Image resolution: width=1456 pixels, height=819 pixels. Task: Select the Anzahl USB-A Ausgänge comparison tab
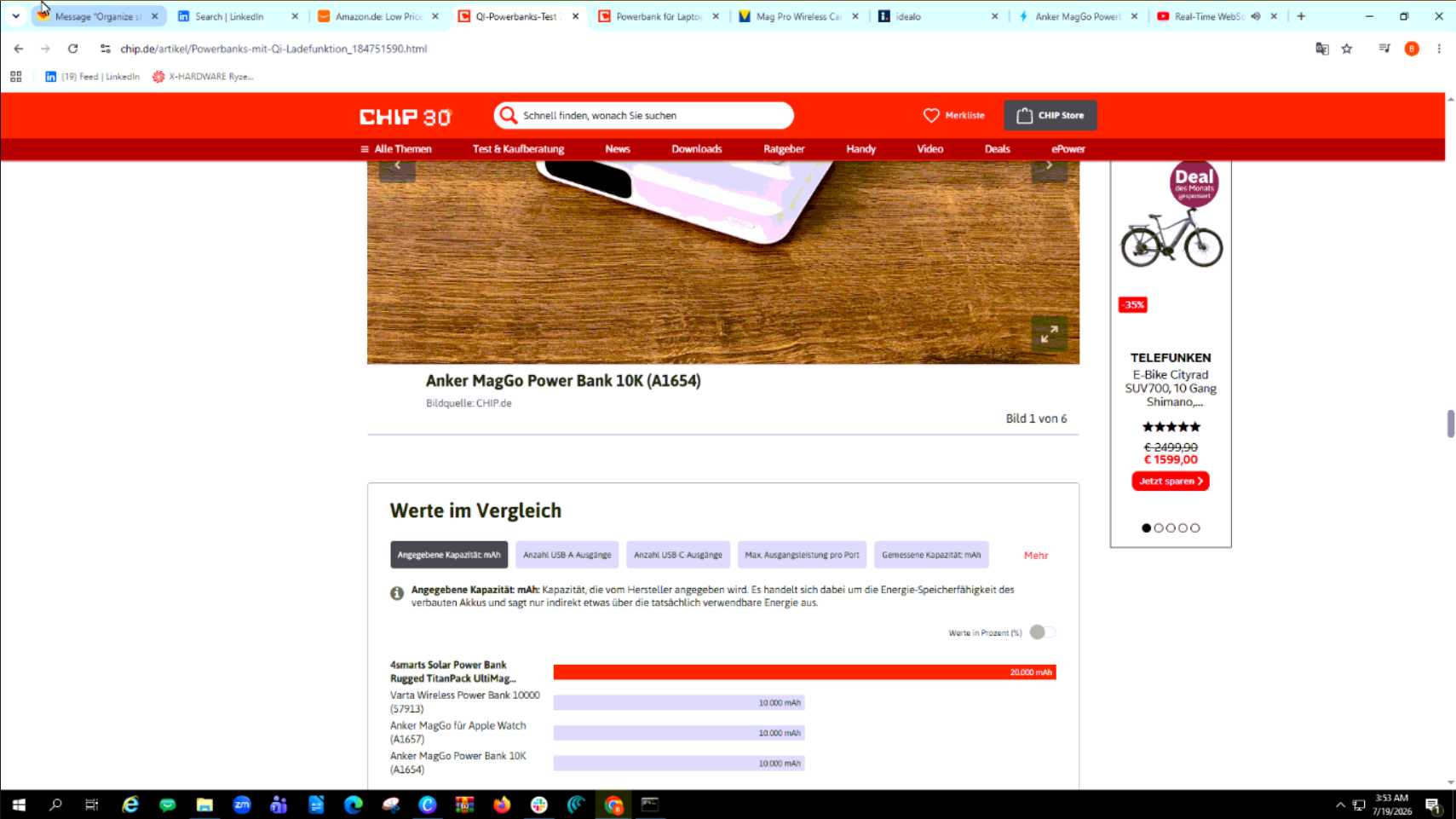click(x=567, y=555)
